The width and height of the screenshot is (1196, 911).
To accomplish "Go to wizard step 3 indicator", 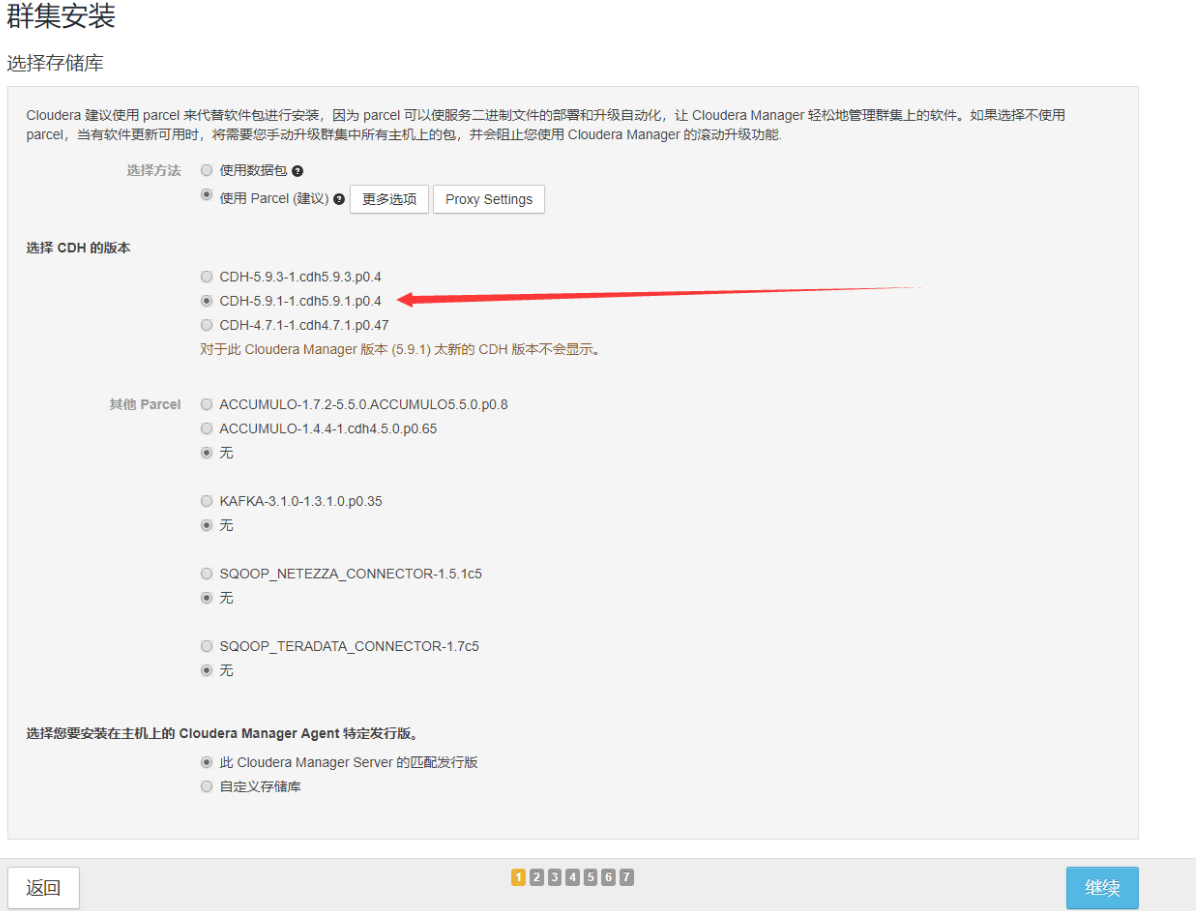I will coord(555,877).
